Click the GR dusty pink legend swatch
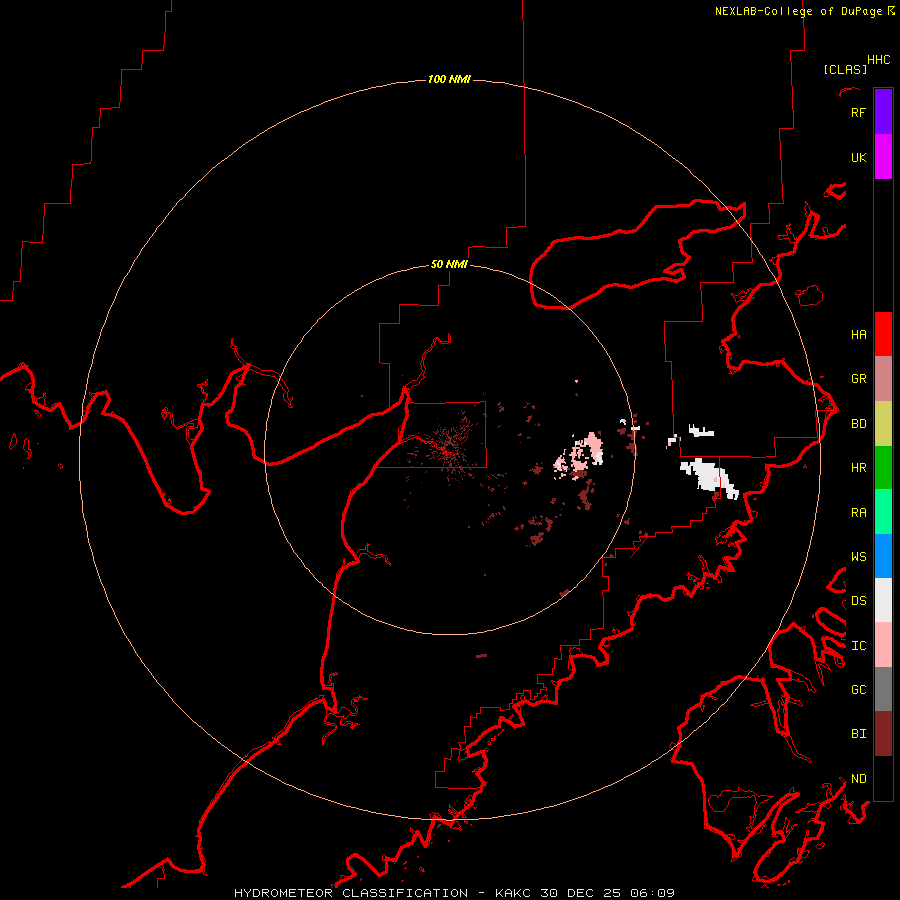This screenshot has width=900, height=900. [x=883, y=379]
